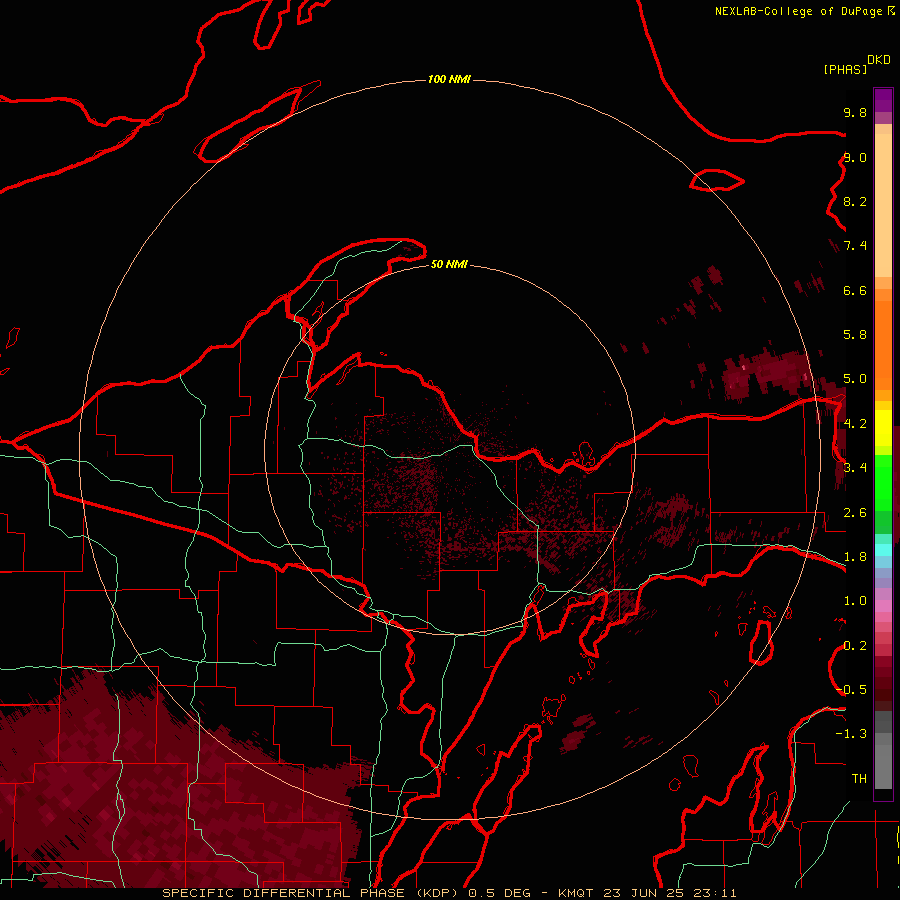This screenshot has height=900, width=900.
Task: Click the 2.6 color scale value
Action: coord(855,513)
